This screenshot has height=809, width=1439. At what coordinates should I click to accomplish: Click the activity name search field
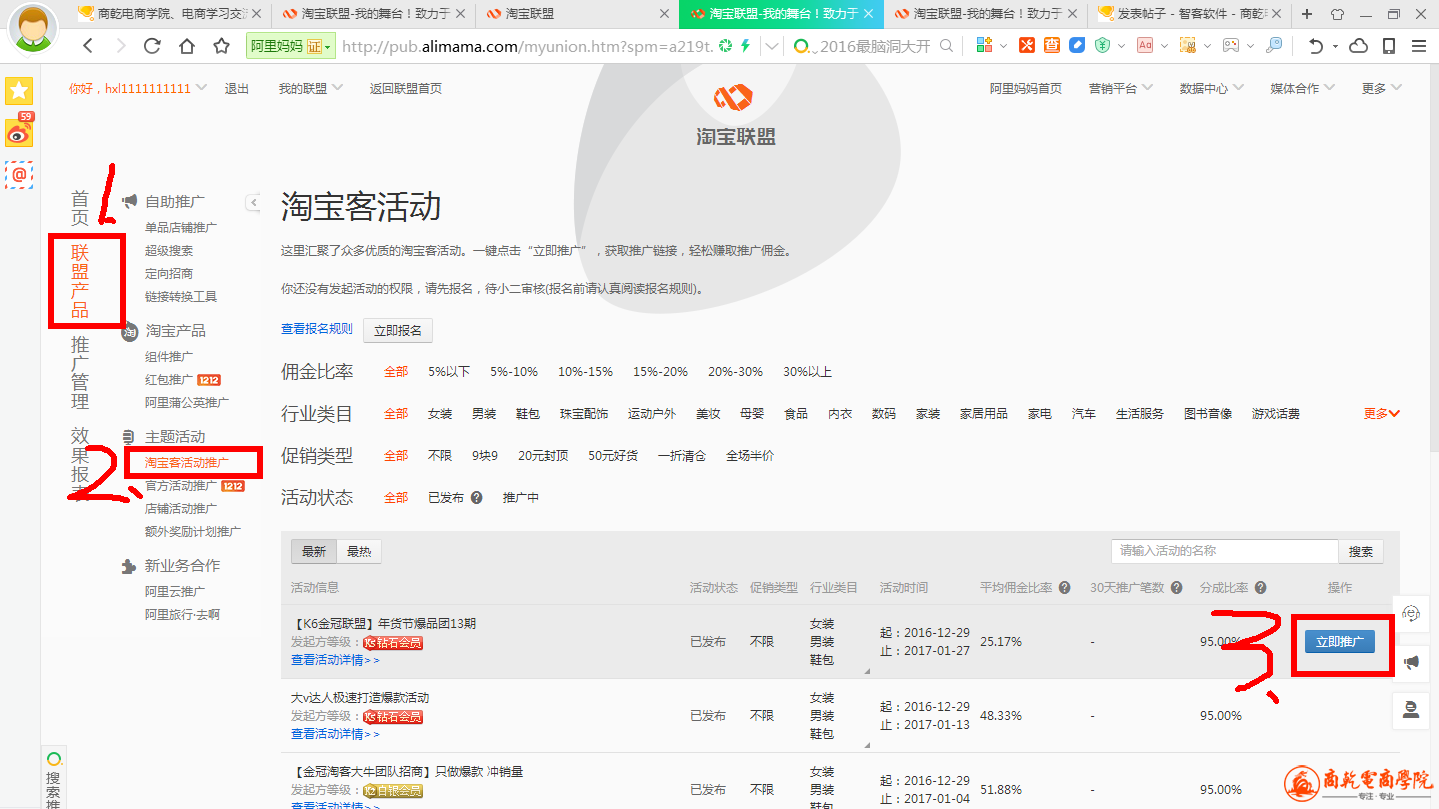point(1224,551)
